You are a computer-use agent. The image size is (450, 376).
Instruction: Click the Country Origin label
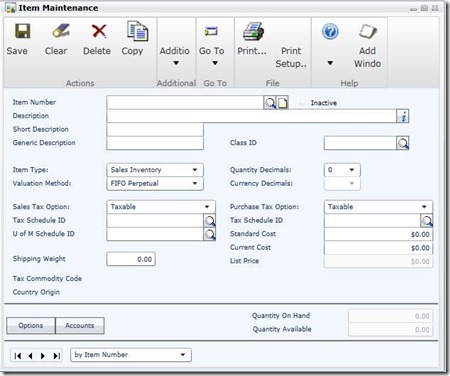tap(36, 292)
